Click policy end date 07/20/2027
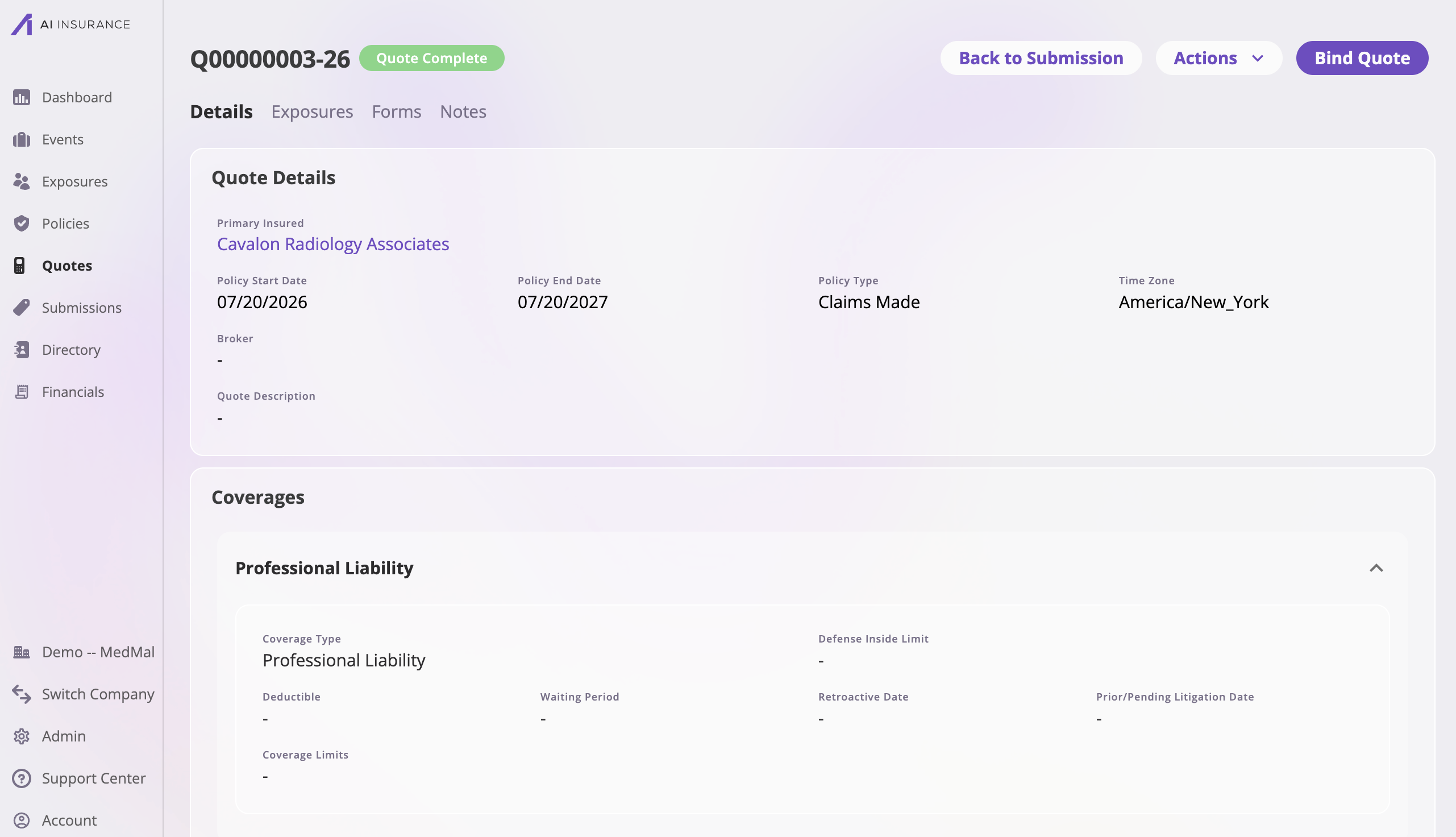This screenshot has height=837, width=1456. tap(562, 302)
